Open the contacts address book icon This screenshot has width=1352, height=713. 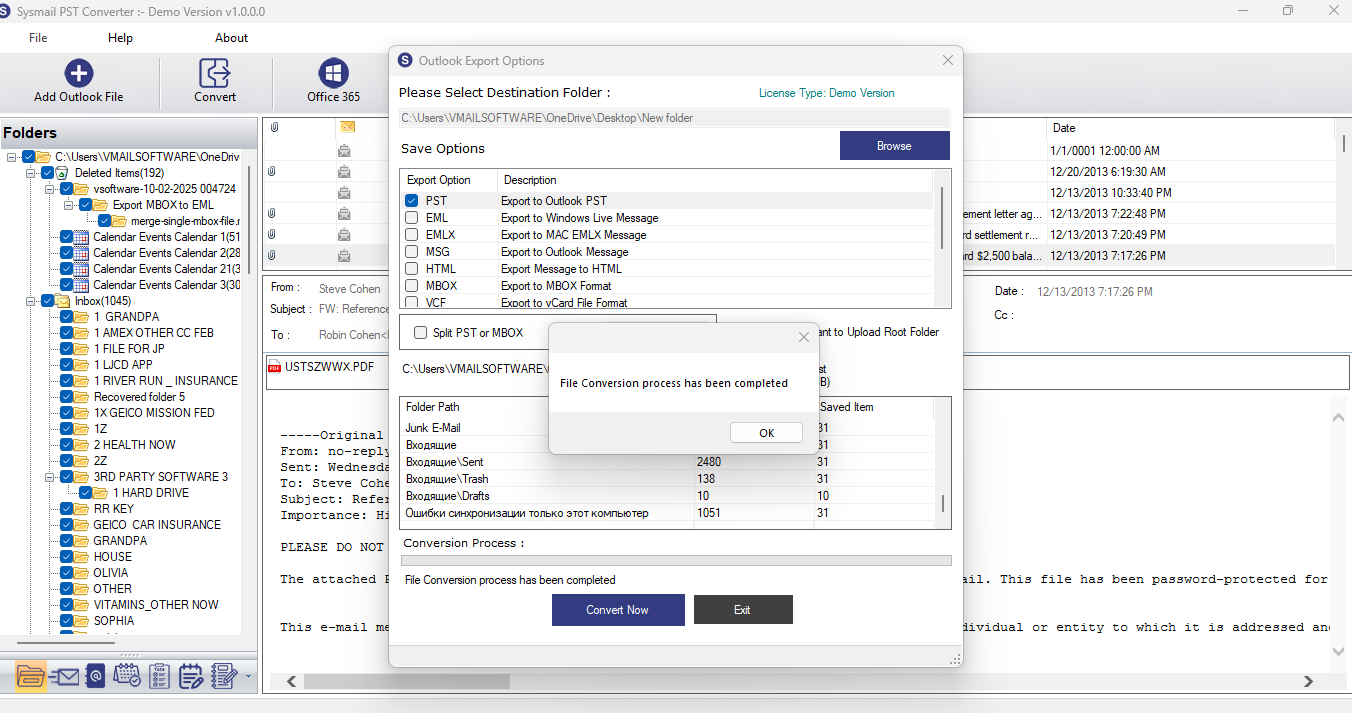(x=95, y=677)
